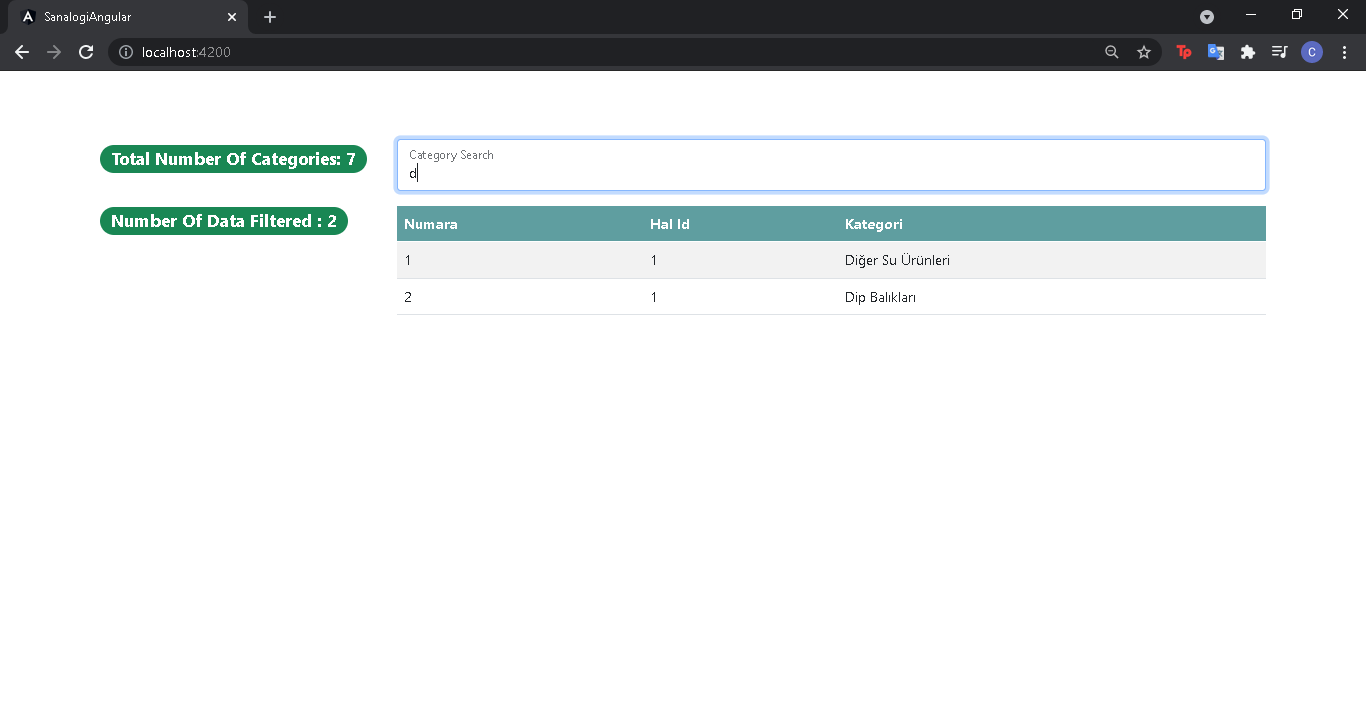Open the Google Translate extension icon
Viewport: 1366px width, 728px height.
1216,52
